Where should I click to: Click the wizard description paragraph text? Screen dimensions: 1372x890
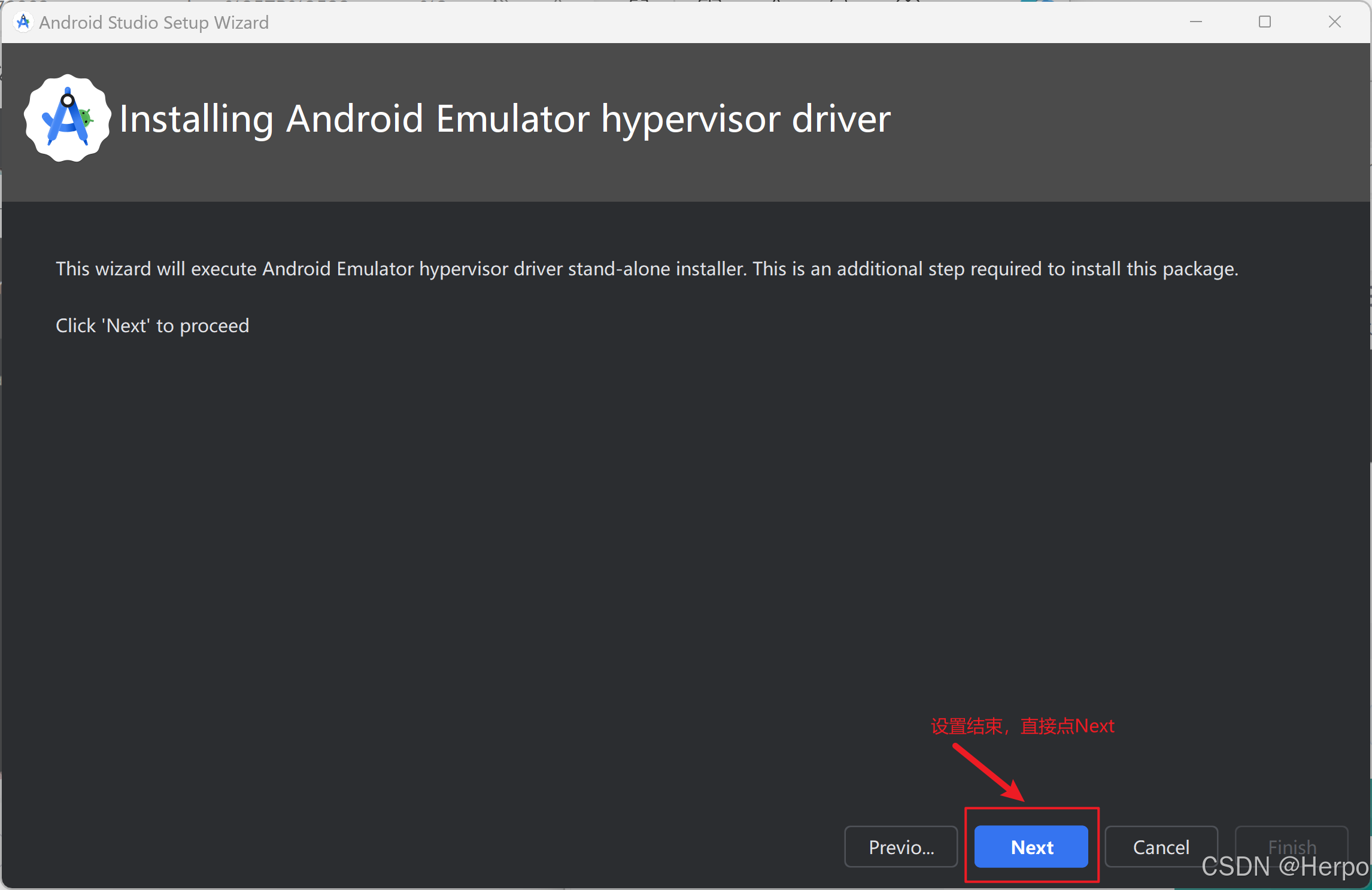(x=646, y=269)
